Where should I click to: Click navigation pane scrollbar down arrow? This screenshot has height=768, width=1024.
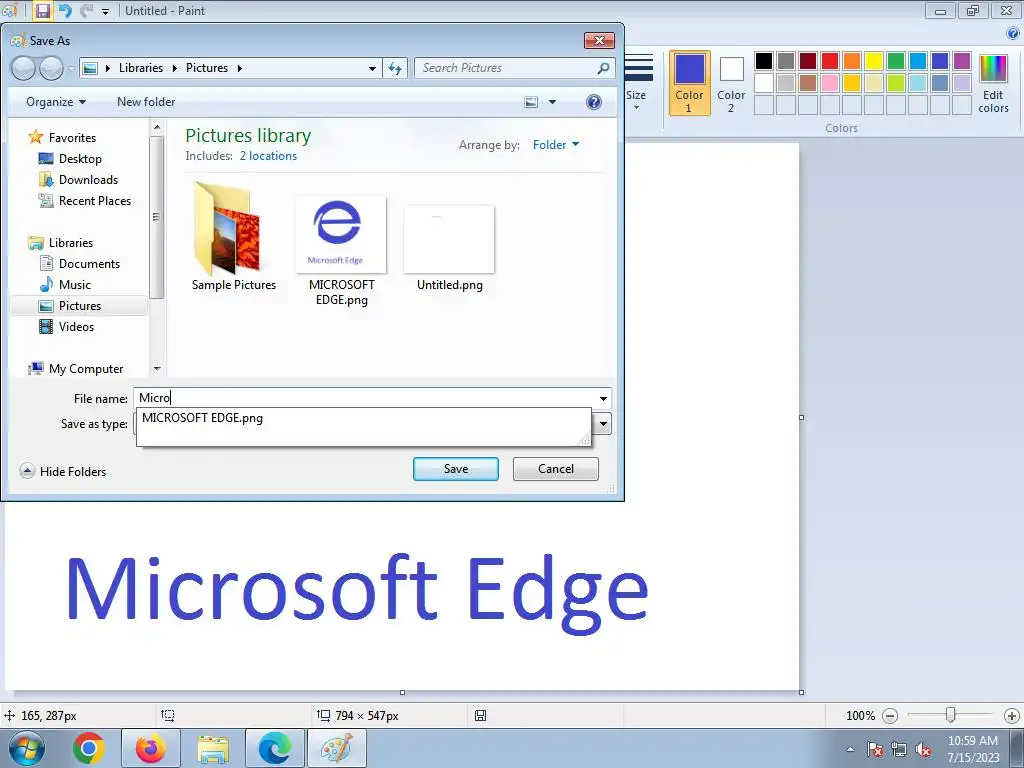point(157,369)
